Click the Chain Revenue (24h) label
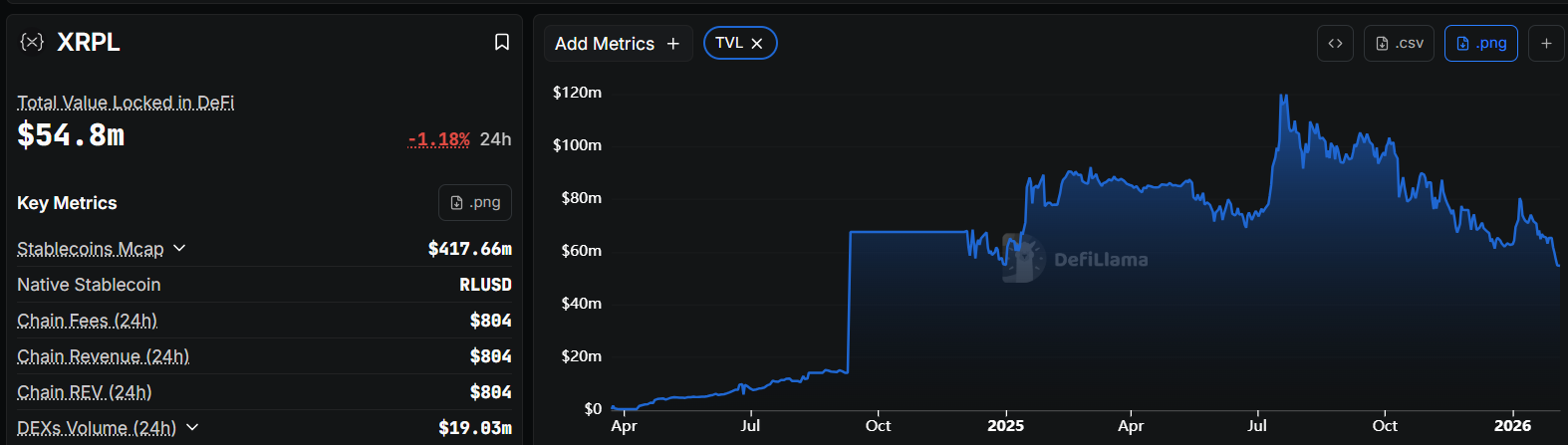Image resolution: width=1568 pixels, height=445 pixels. tap(104, 356)
